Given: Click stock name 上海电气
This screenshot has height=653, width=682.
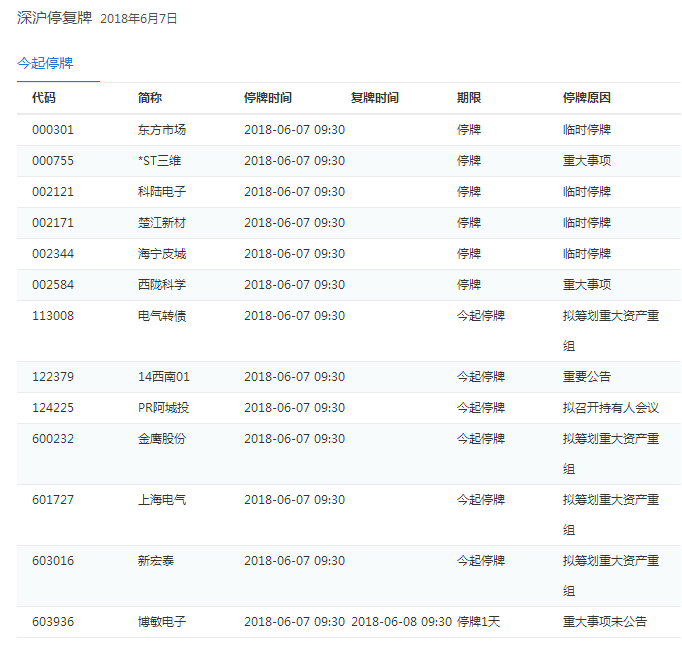Looking at the screenshot, I should point(162,500).
